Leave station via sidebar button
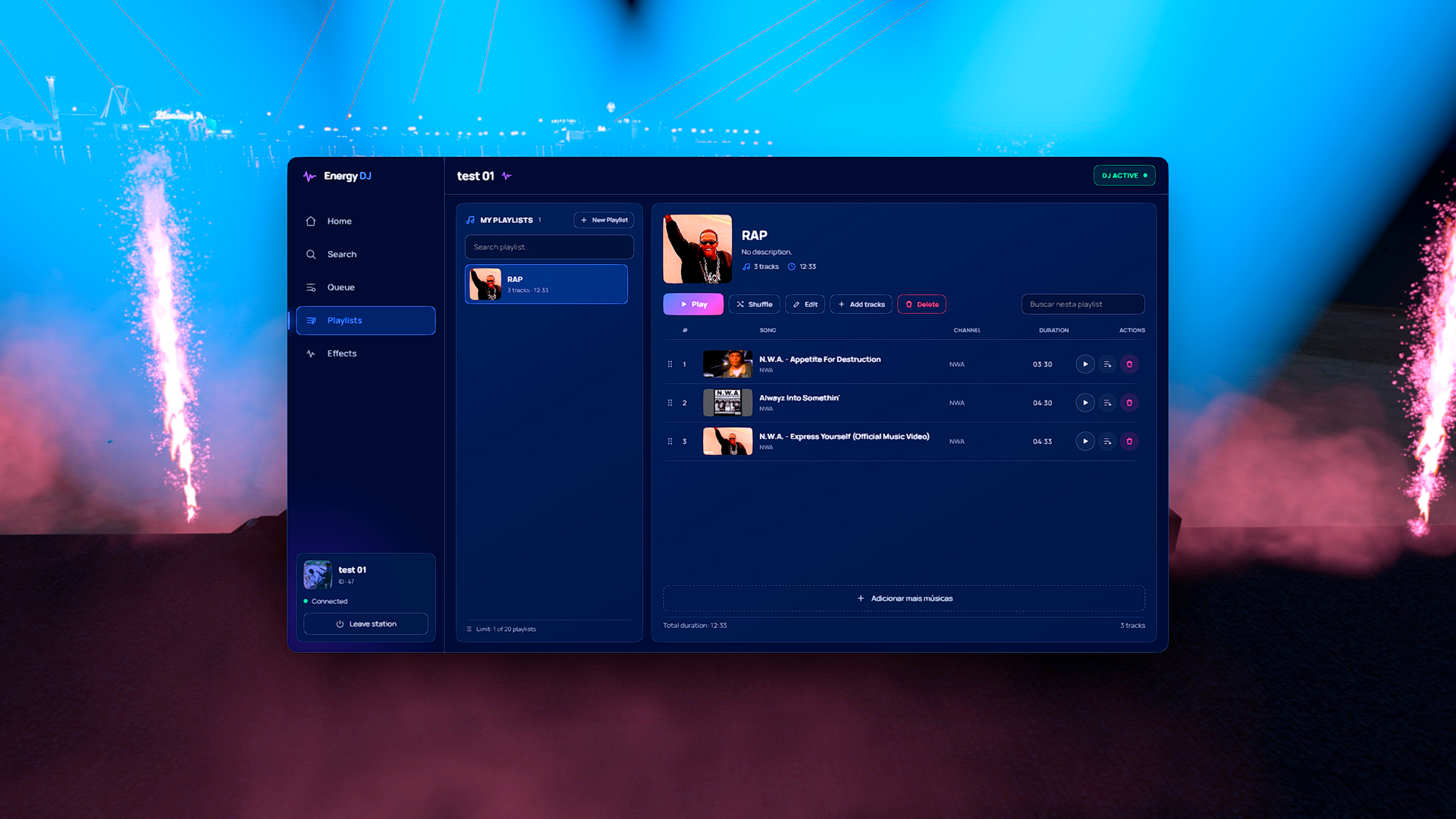Screen dimensions: 1456x819 pyautogui.click(x=366, y=624)
